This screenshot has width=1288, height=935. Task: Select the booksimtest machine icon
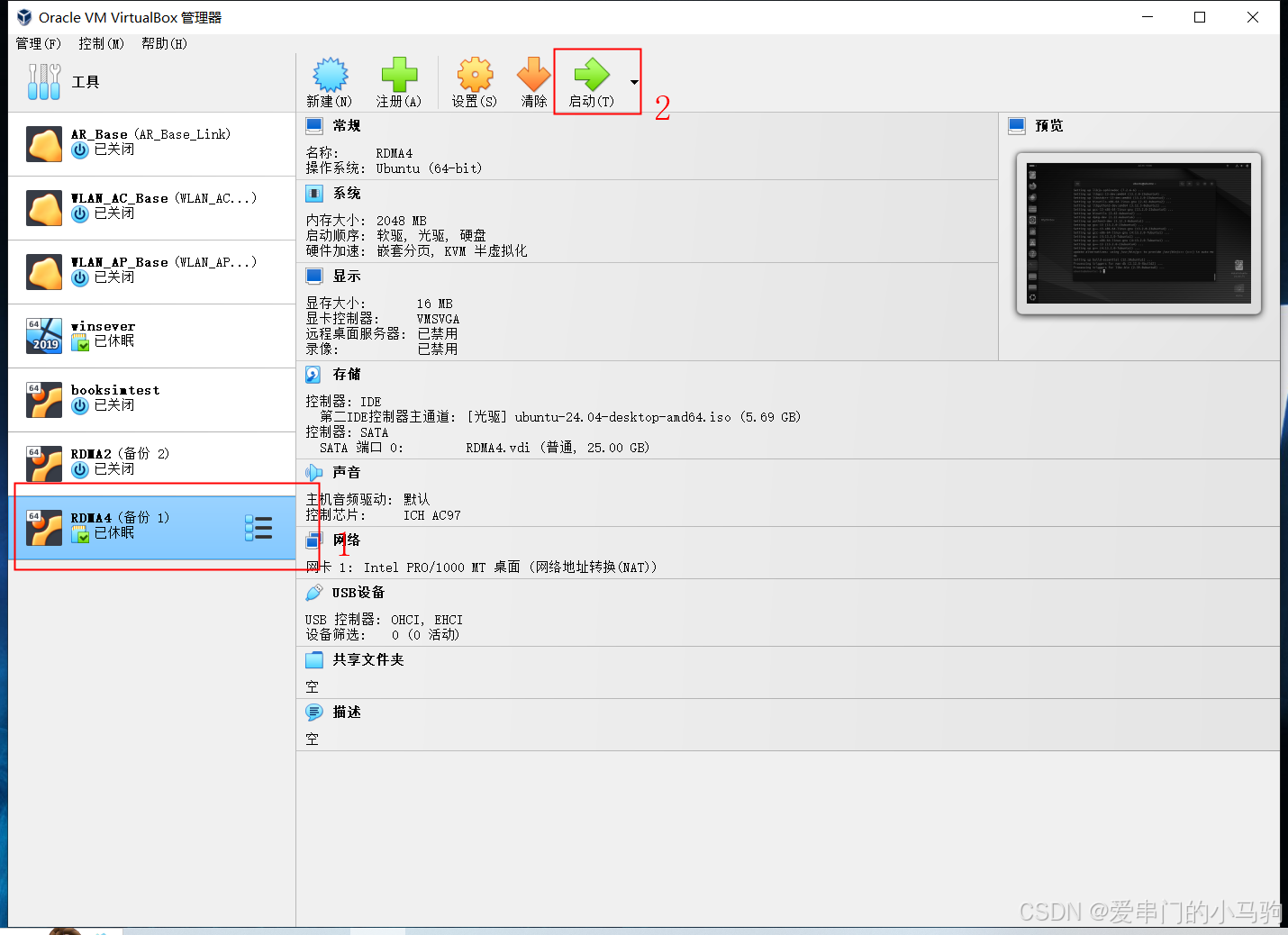[44, 400]
